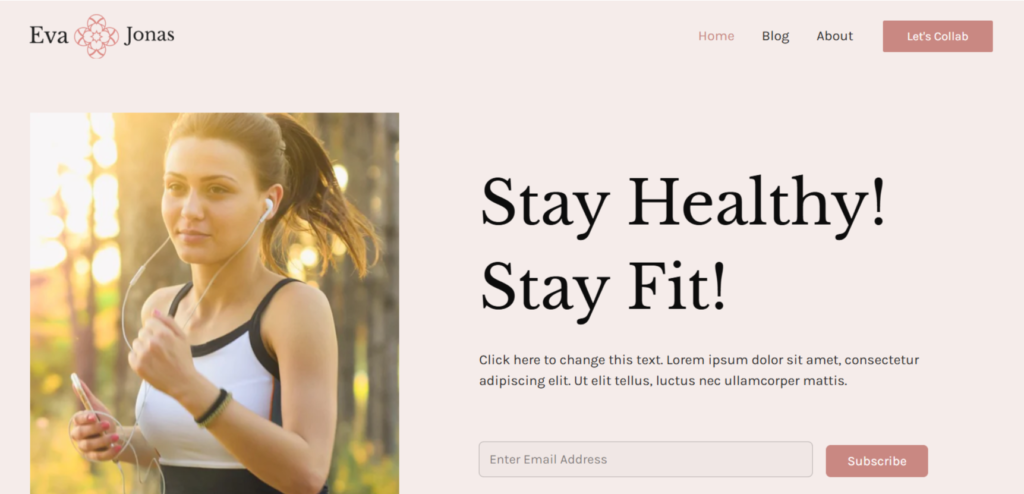Click the Subscribe button

(876, 461)
